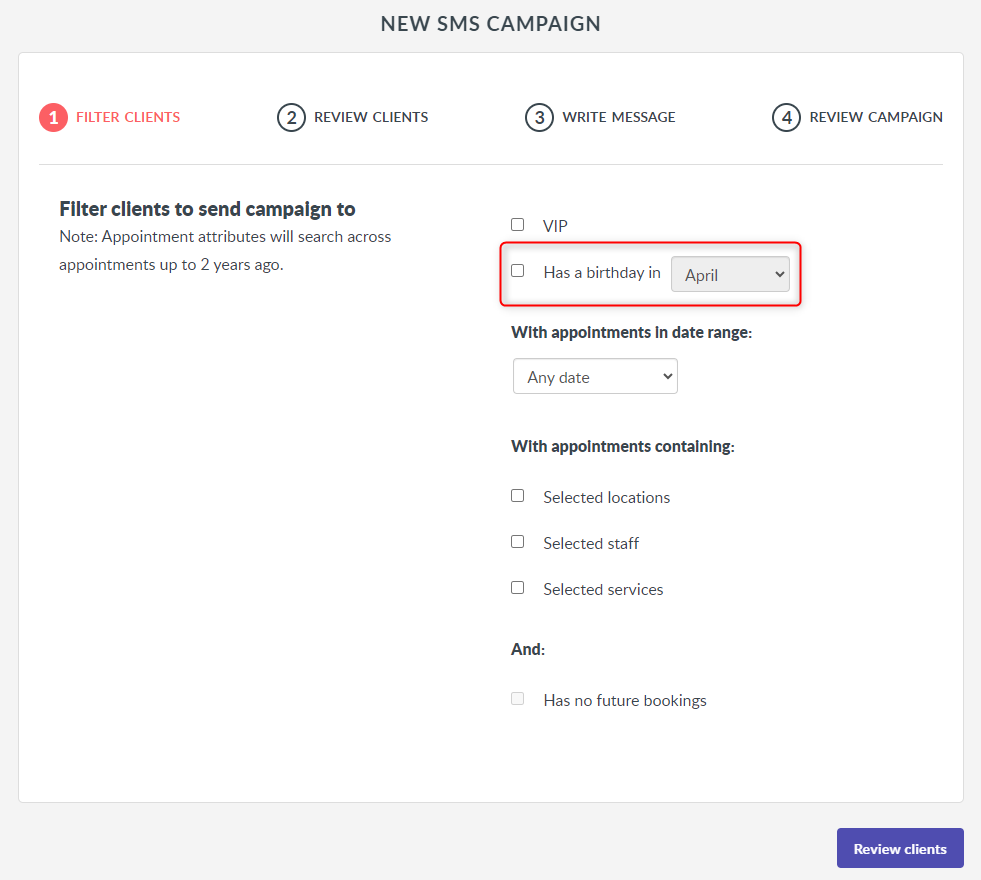Expand the 'Any date' range dropdown
This screenshot has height=880, width=981.
[595, 377]
